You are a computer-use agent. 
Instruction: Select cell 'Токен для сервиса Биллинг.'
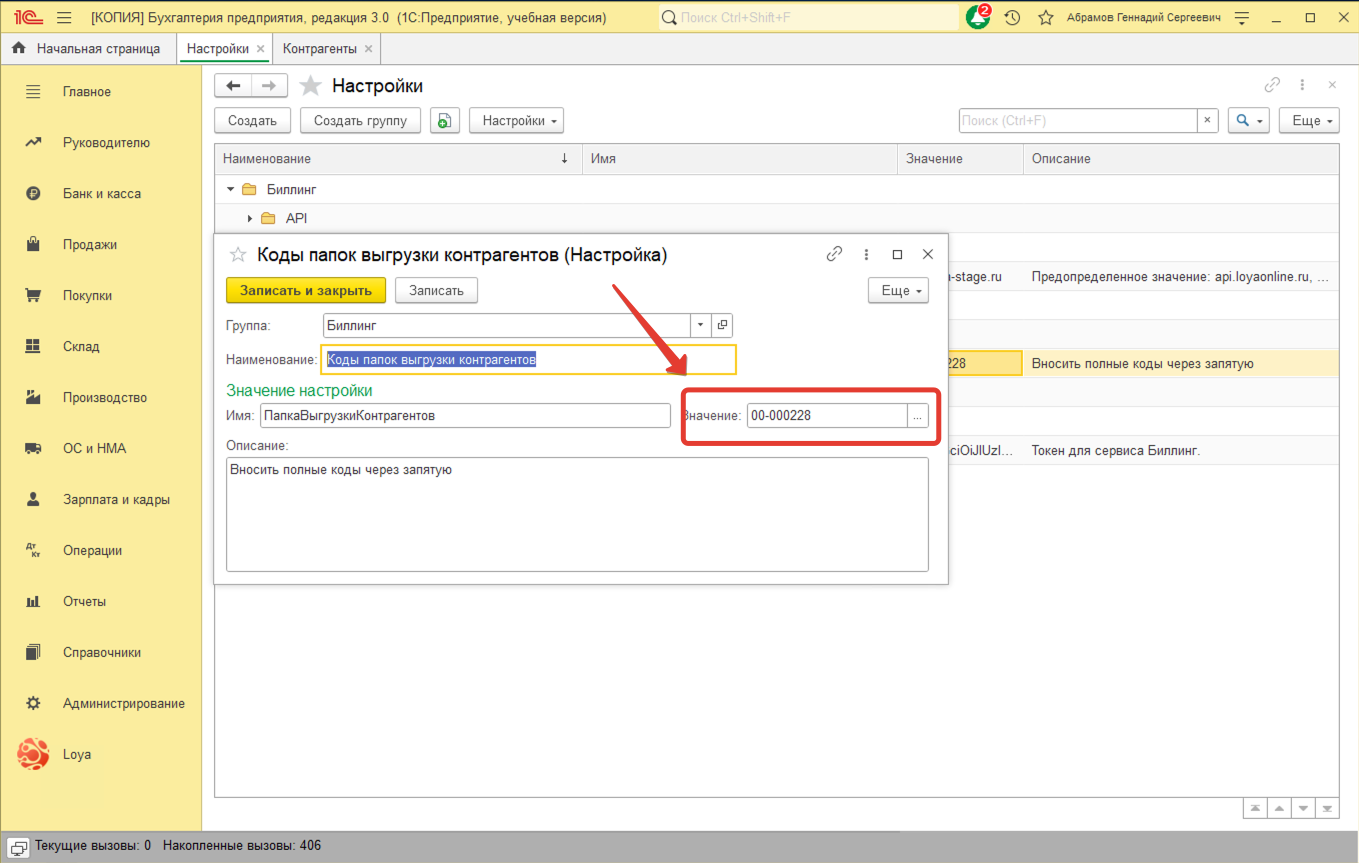[x=1181, y=450]
